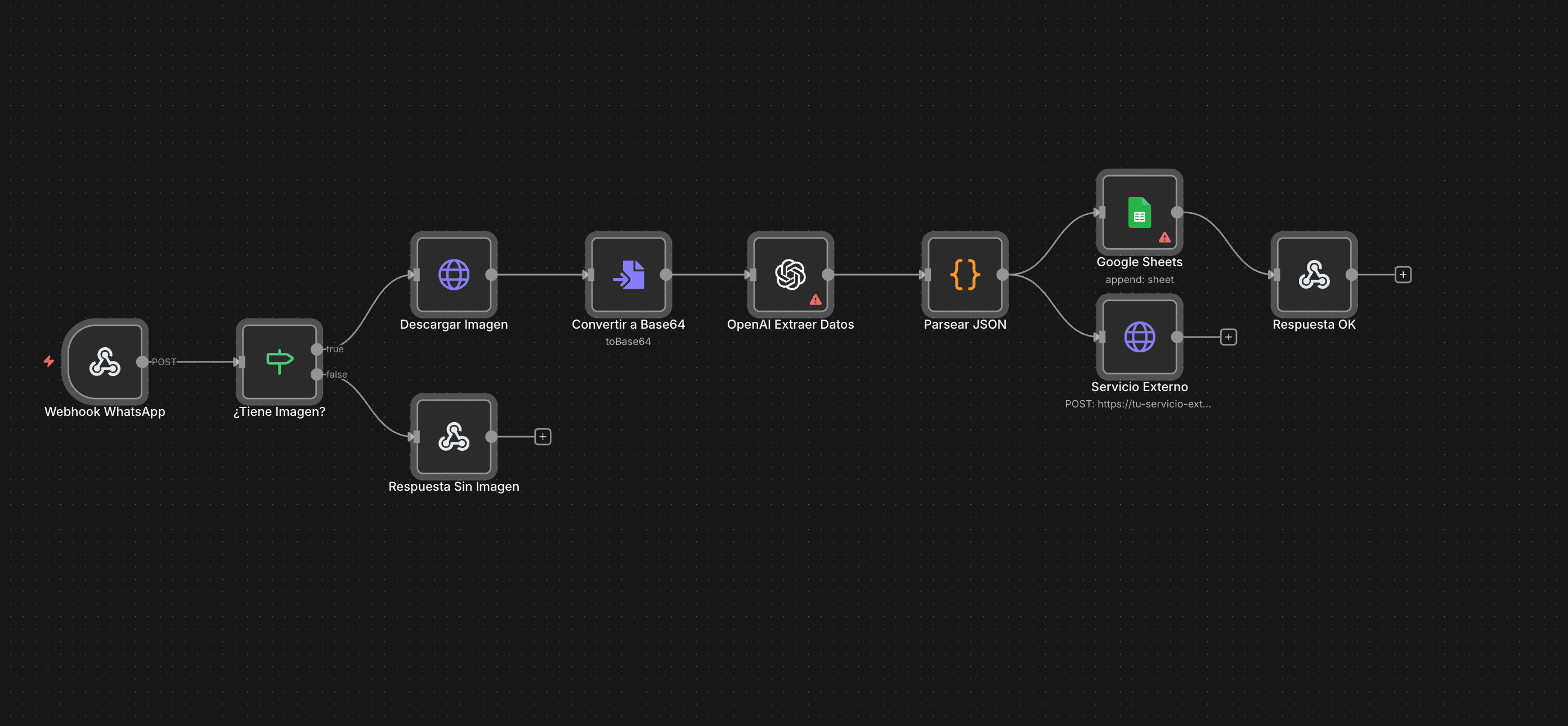The width and height of the screenshot is (1568, 726).
Task: Click the output connector of Parsear JSON
Action: (1002, 275)
